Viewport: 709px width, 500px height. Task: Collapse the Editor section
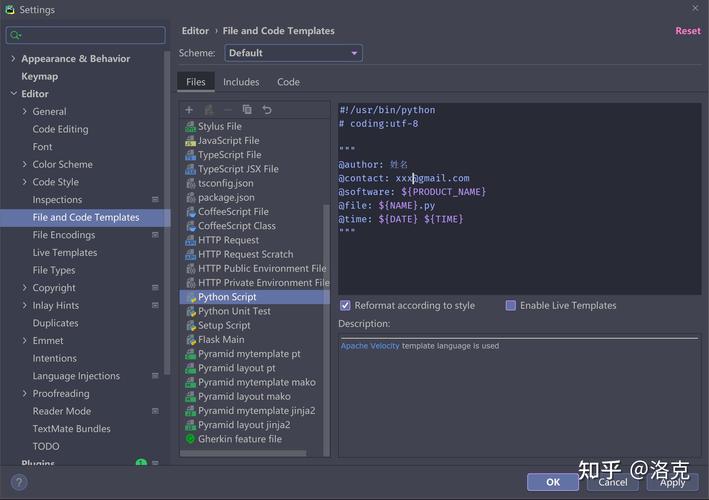[13, 94]
